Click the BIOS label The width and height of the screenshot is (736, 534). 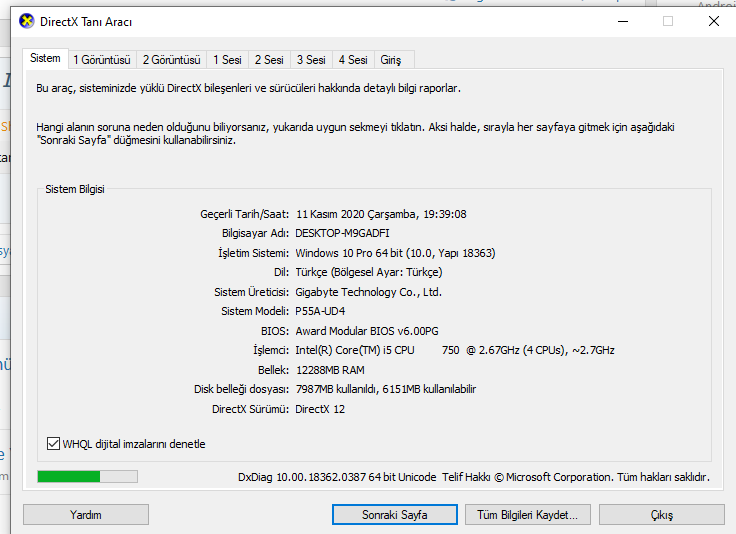(x=275, y=331)
